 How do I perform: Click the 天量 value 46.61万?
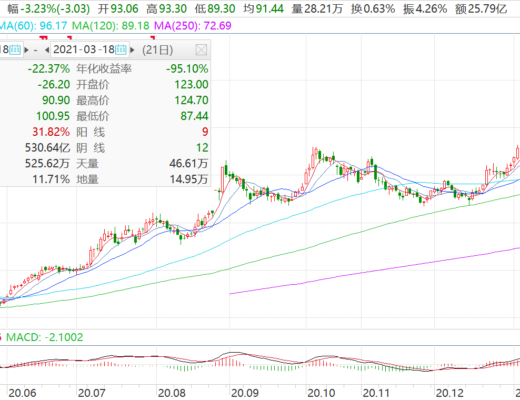(x=189, y=163)
